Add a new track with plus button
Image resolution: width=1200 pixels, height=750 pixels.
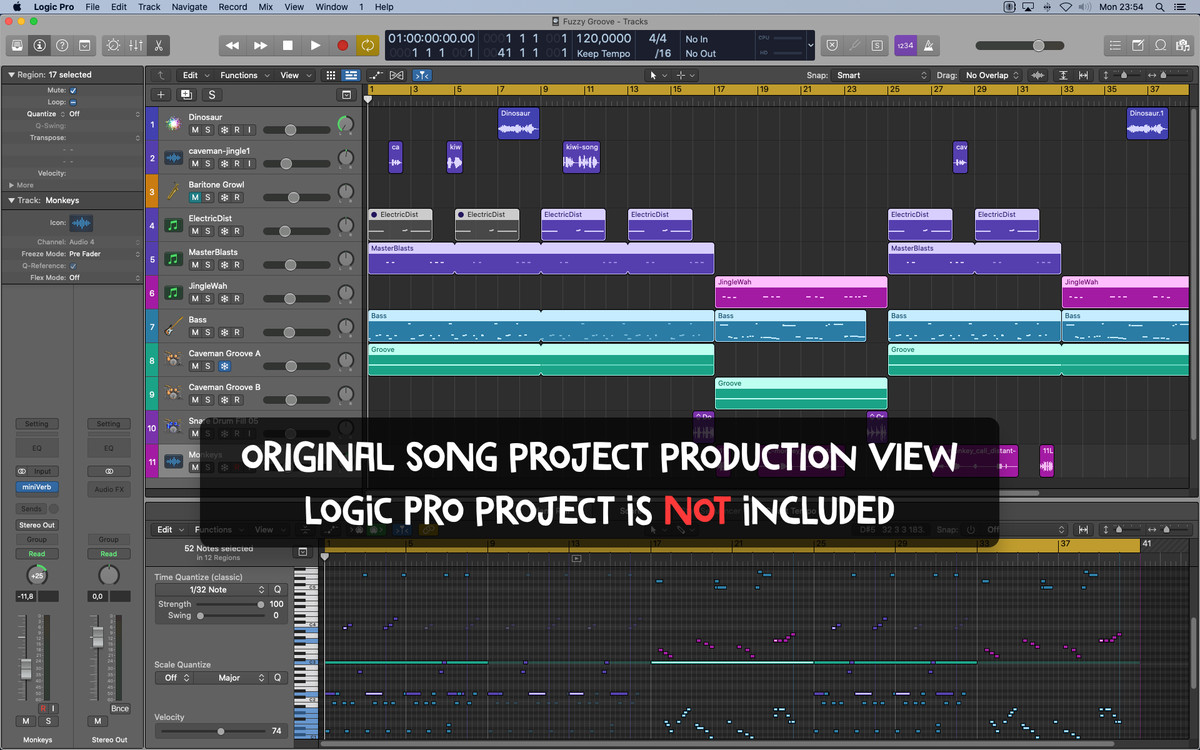[x=160, y=94]
